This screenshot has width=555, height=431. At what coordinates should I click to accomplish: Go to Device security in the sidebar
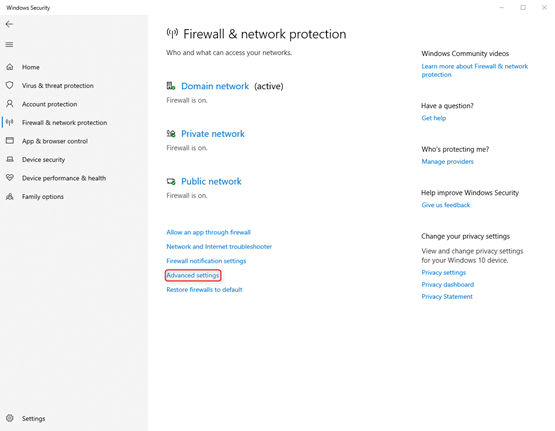point(44,160)
